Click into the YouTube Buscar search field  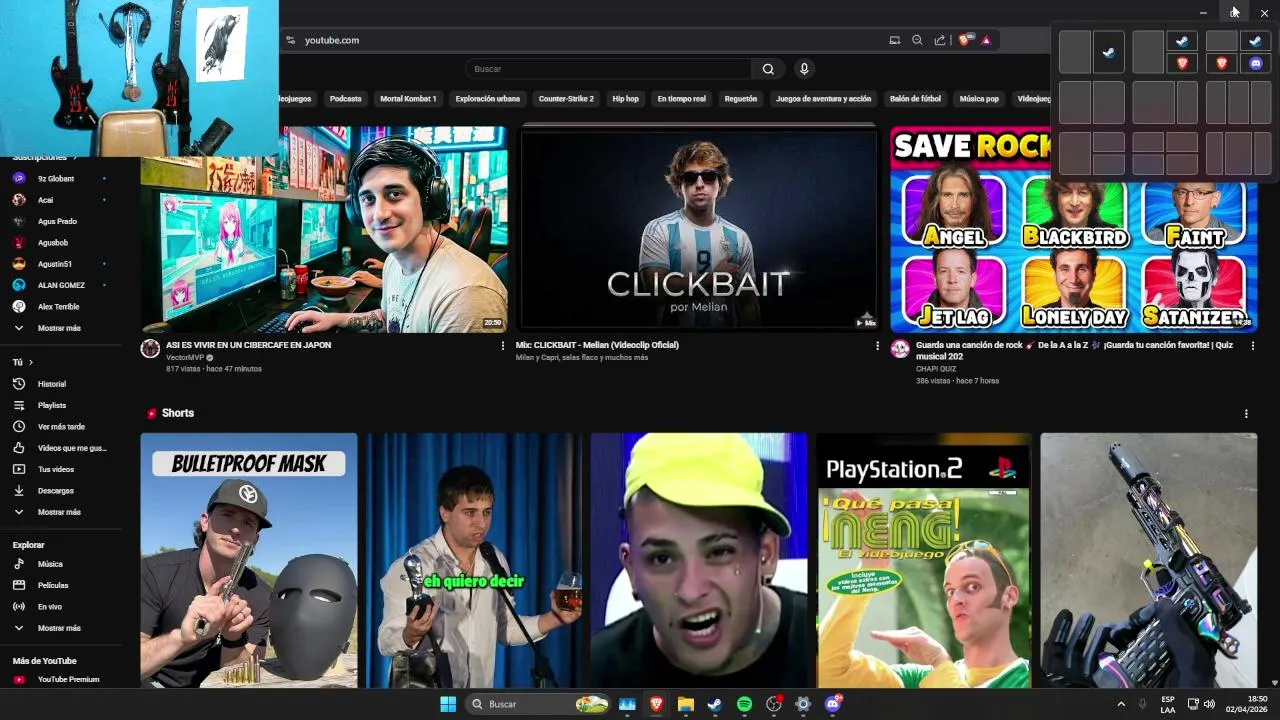tap(608, 69)
